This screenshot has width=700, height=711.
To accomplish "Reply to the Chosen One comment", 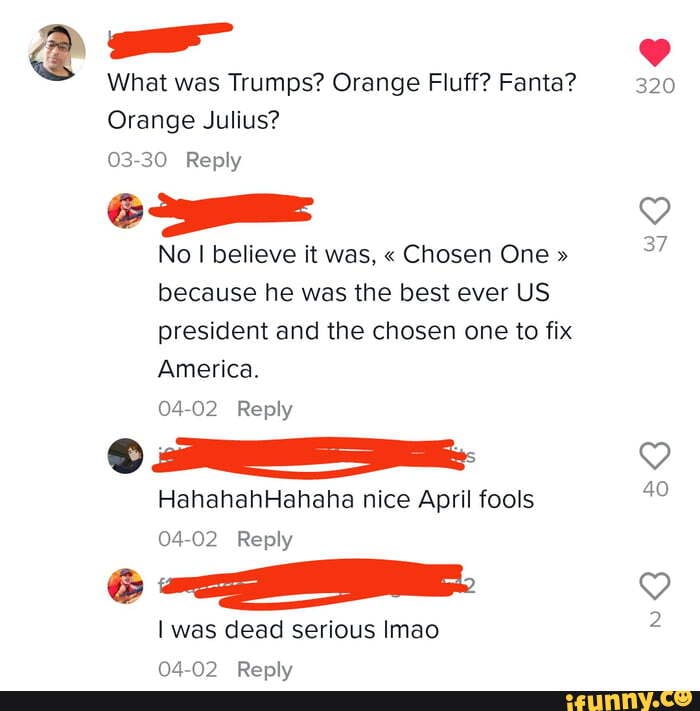I will click(x=265, y=409).
